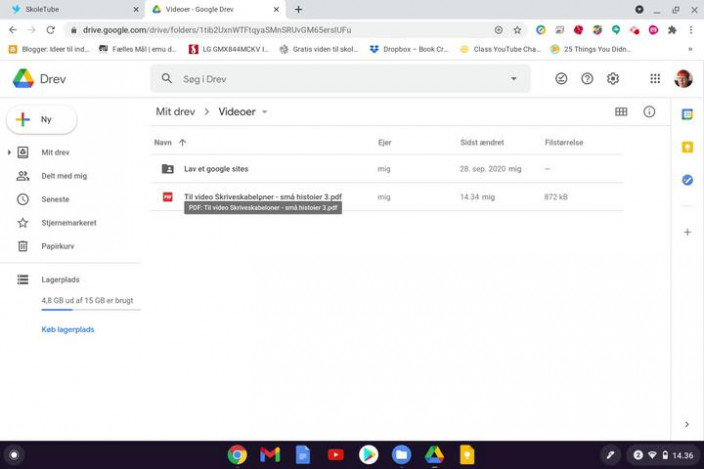Expand the Mit drev folder tree

pyautogui.click(x=9, y=153)
